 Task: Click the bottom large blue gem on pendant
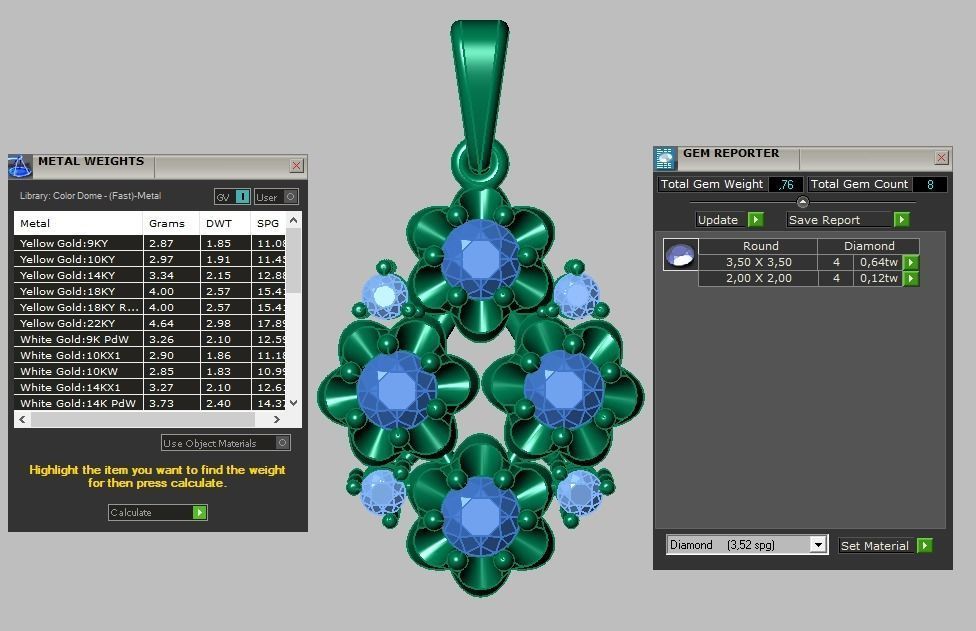480,516
